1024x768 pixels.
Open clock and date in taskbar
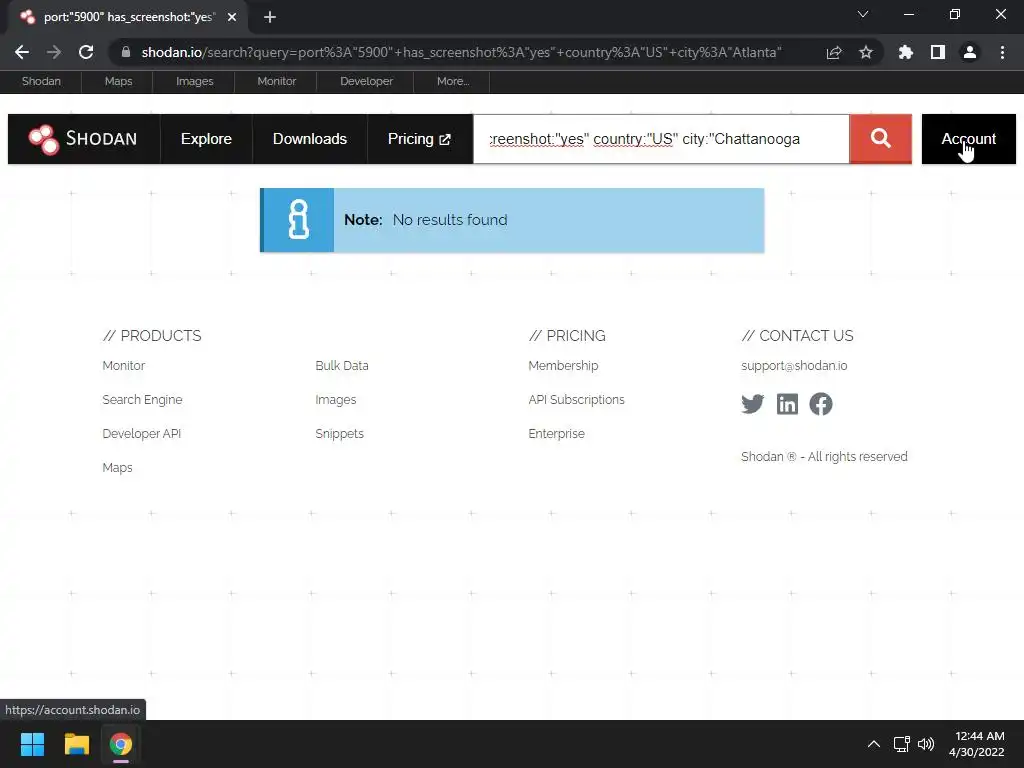977,744
